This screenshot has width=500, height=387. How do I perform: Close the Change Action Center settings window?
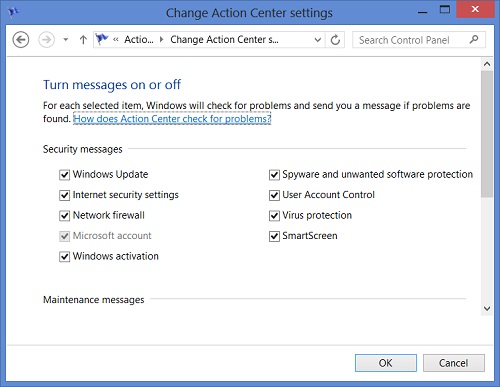475,9
